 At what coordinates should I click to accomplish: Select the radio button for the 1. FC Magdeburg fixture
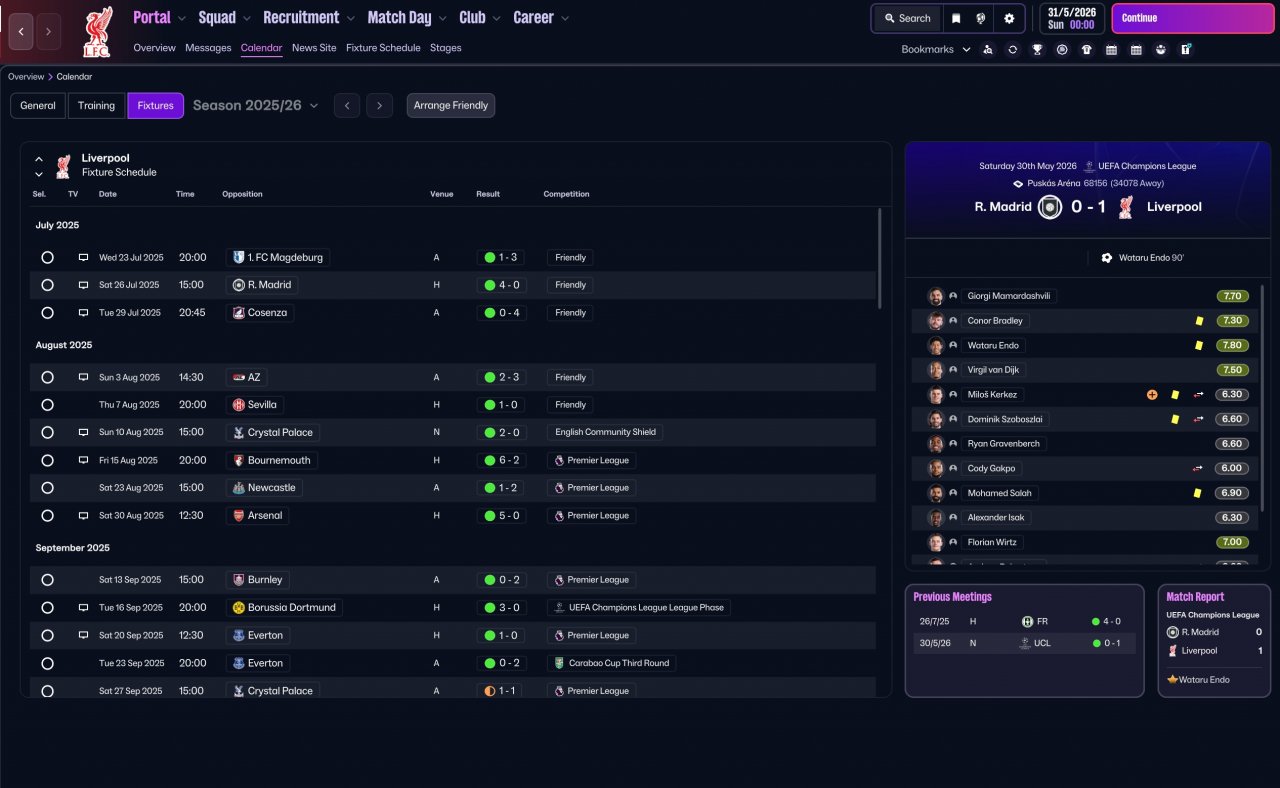coord(47,257)
